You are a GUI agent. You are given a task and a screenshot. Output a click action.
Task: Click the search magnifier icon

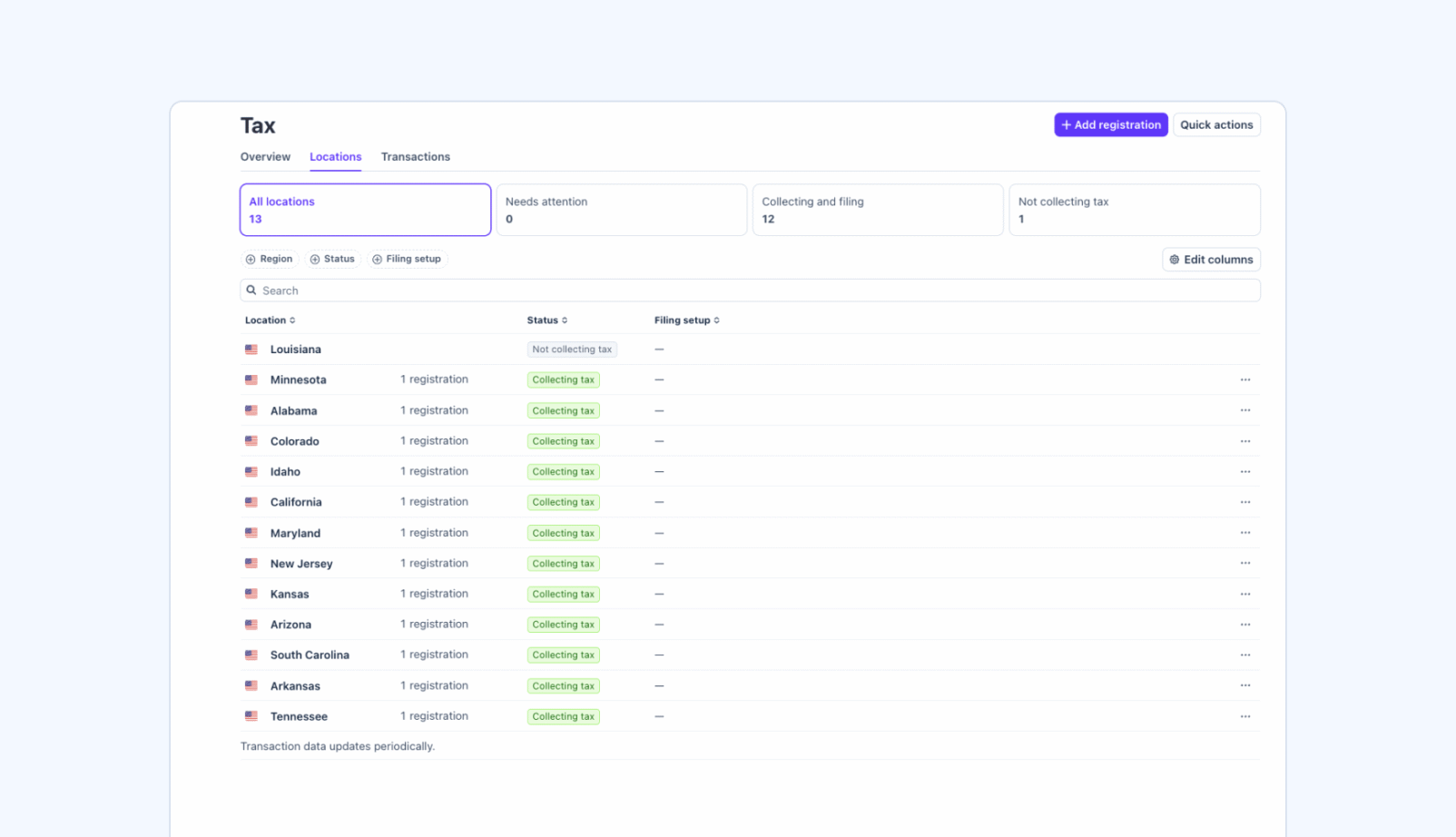coord(251,290)
